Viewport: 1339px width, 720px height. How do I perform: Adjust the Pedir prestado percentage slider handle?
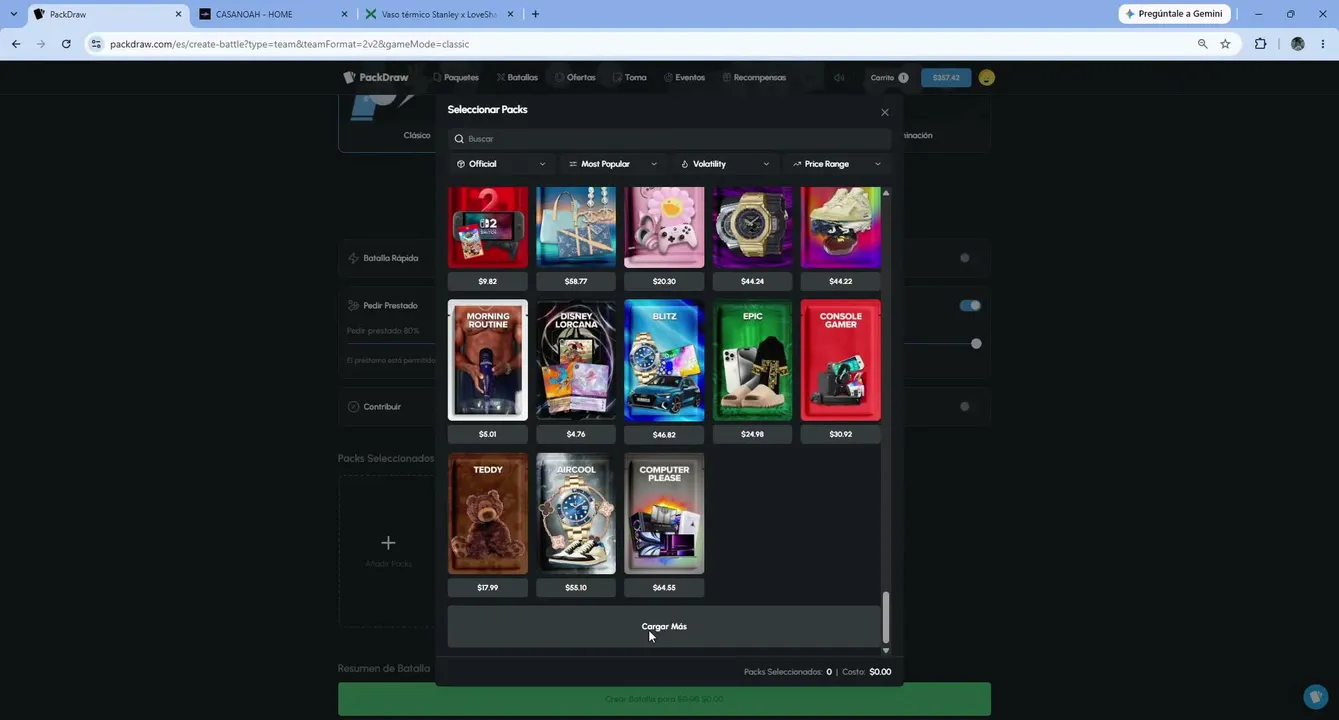point(976,343)
